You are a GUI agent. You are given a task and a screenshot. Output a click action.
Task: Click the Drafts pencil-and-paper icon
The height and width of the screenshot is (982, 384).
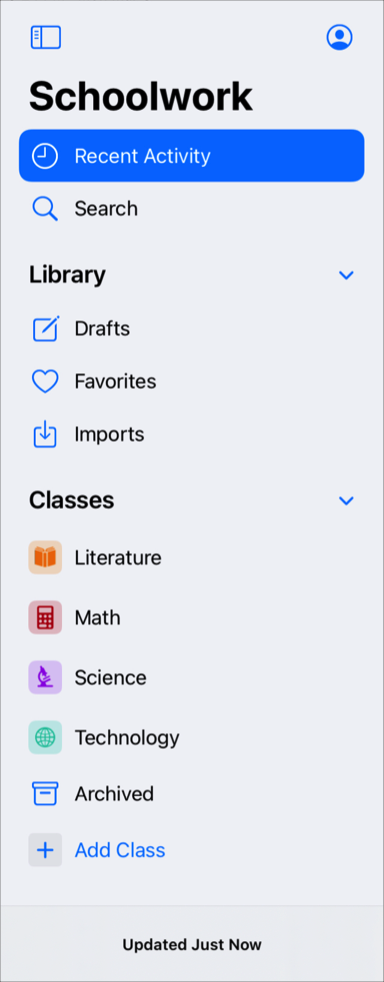(x=45, y=329)
